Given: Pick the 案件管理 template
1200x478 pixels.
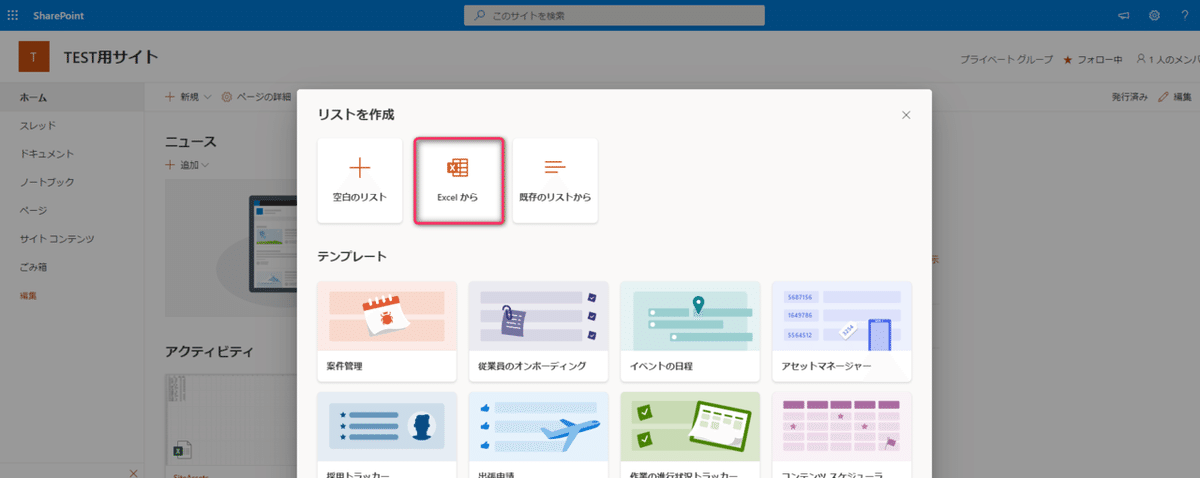Looking at the screenshot, I should [x=387, y=331].
